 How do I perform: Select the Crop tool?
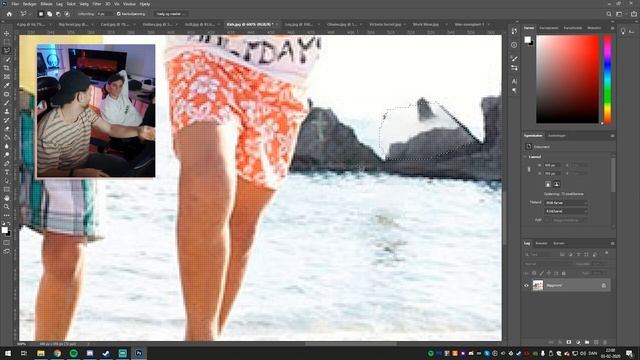point(7,68)
